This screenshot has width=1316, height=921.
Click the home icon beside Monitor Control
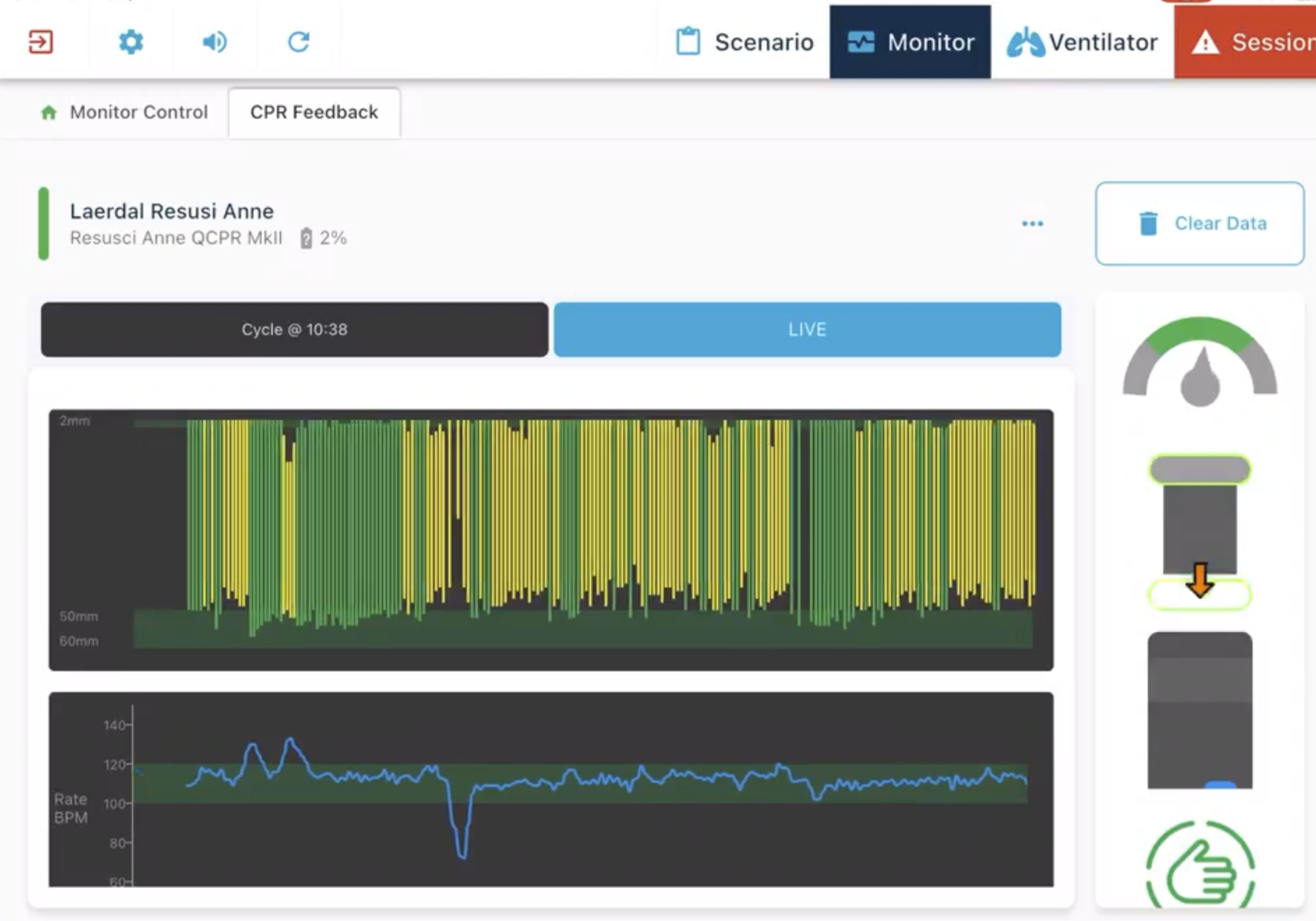pos(48,112)
